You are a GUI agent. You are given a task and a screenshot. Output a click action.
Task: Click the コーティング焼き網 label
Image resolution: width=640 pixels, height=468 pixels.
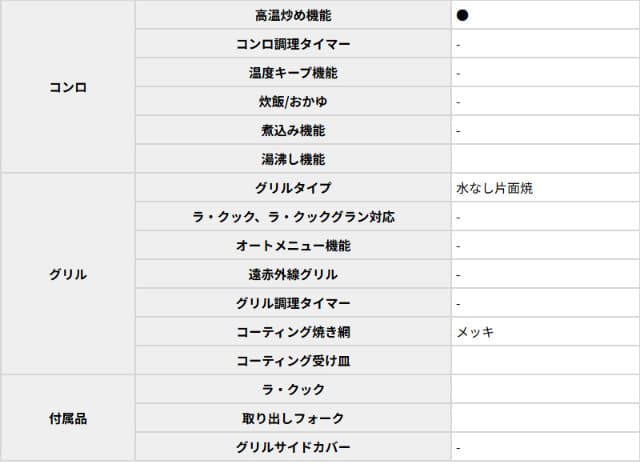293,332
